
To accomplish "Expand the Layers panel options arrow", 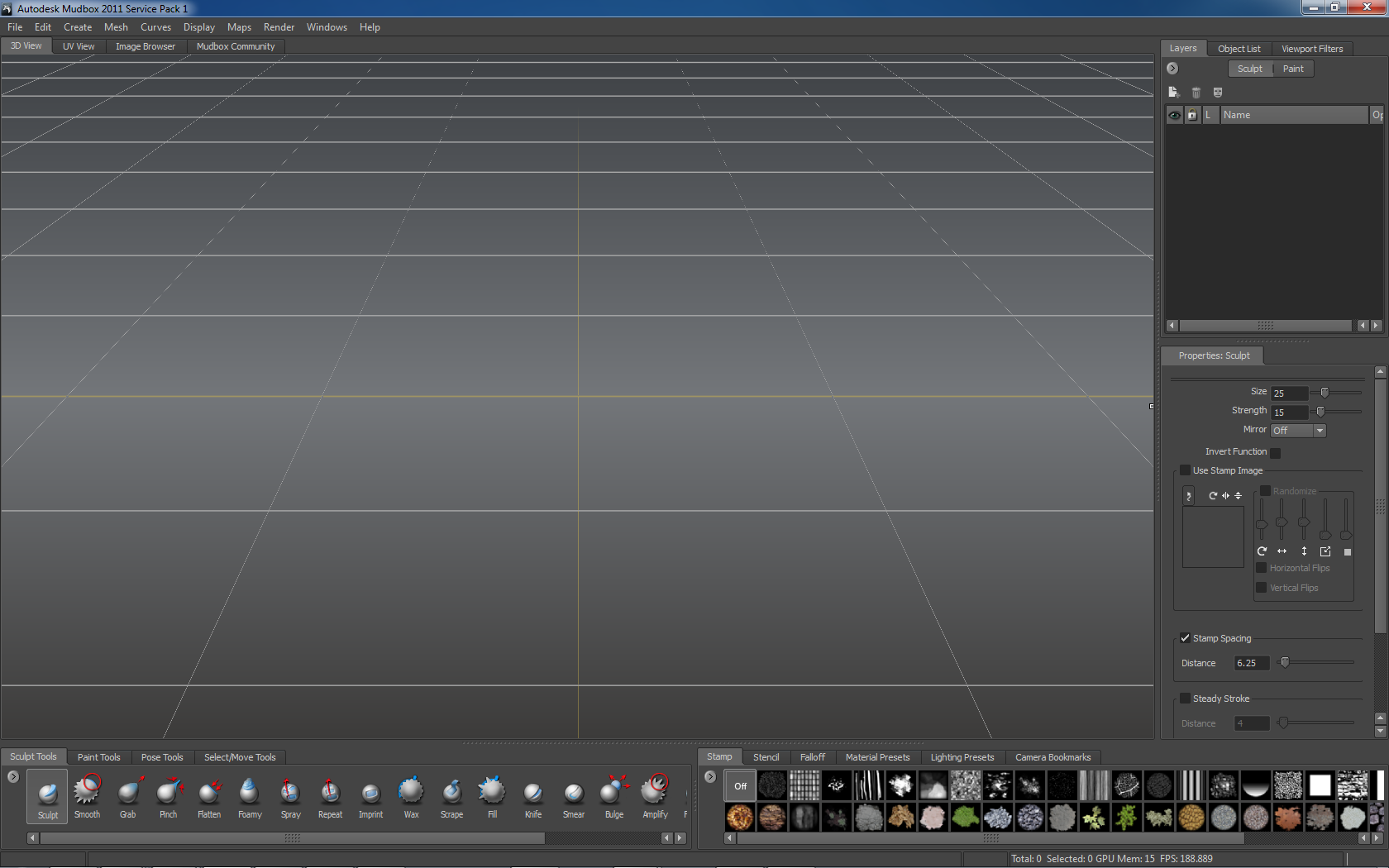I will [1172, 69].
